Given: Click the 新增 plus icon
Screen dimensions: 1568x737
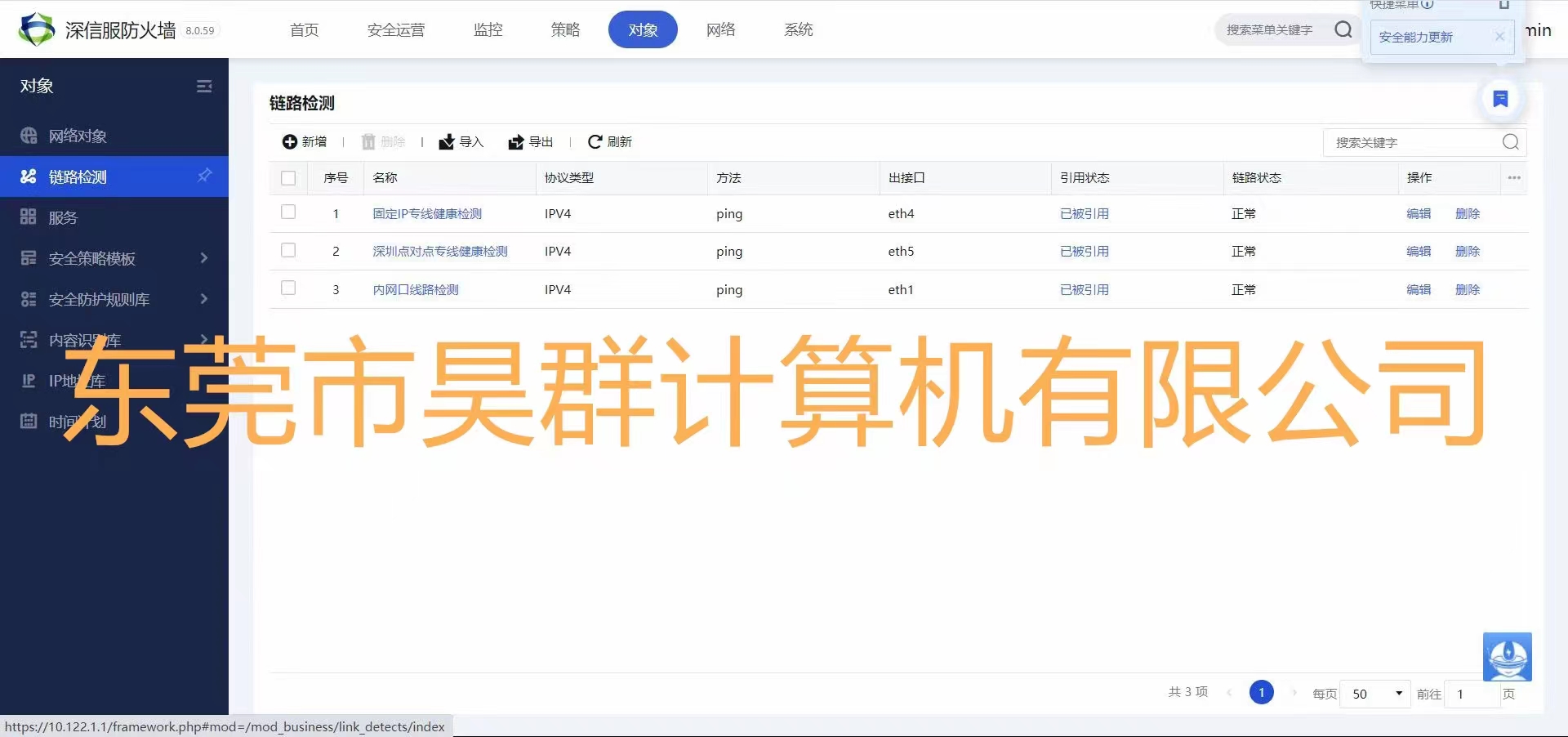Looking at the screenshot, I should [x=289, y=142].
